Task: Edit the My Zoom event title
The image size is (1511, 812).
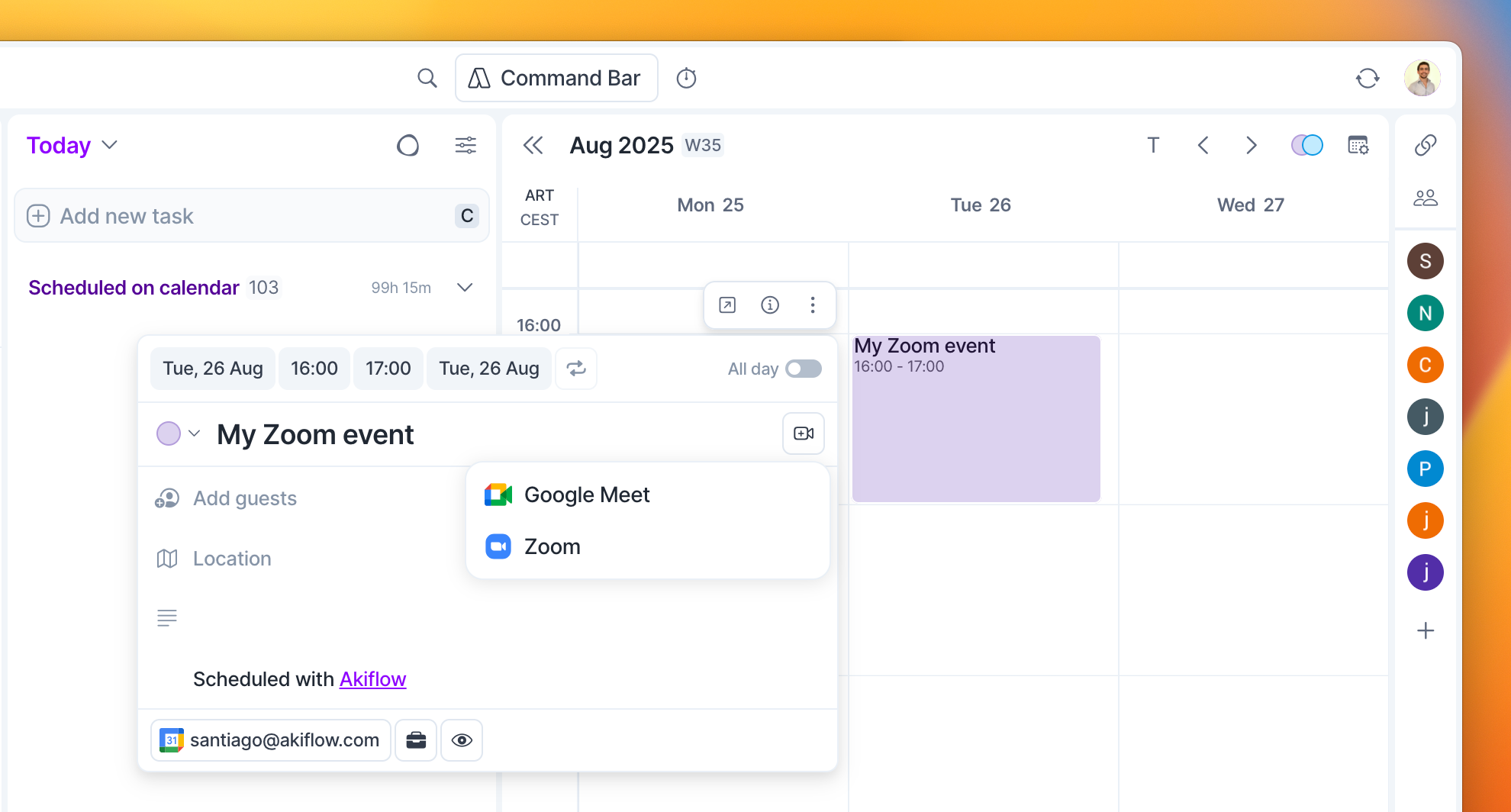Action: (x=315, y=434)
